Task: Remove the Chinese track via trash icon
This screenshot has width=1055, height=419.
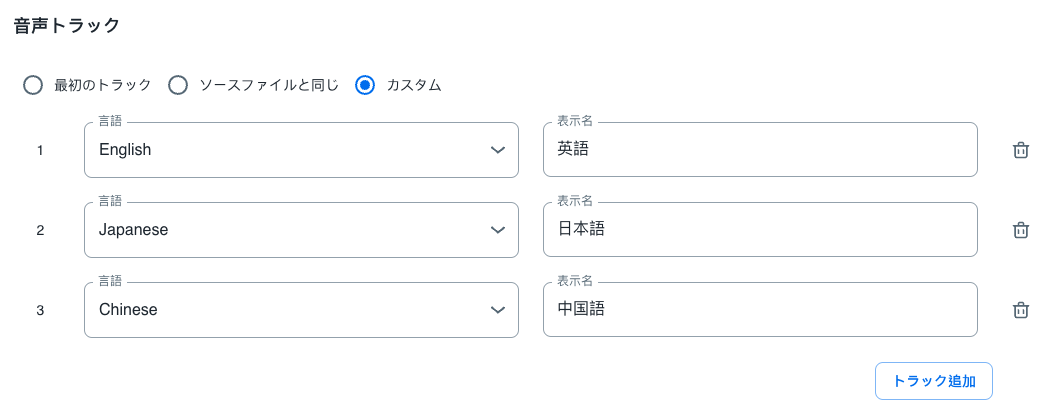Action: point(1020,310)
